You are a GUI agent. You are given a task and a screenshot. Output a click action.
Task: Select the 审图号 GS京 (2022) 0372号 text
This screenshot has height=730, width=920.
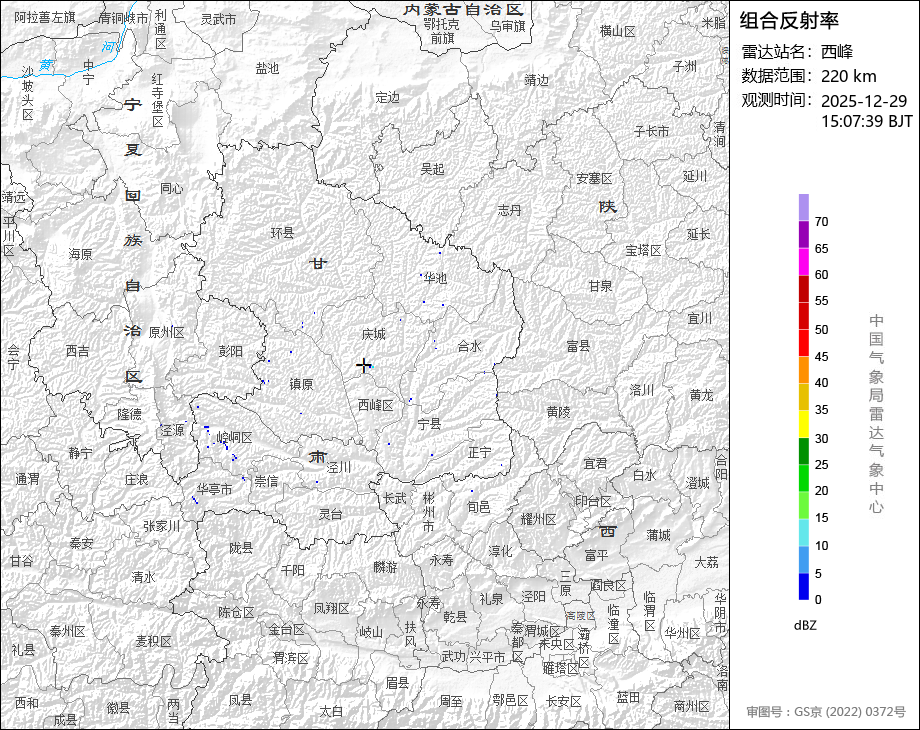coord(826,712)
